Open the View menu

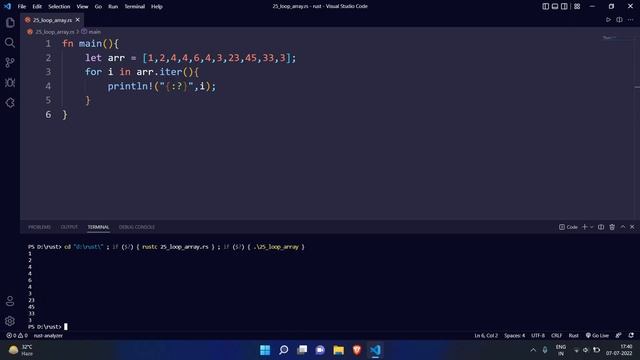82,6
